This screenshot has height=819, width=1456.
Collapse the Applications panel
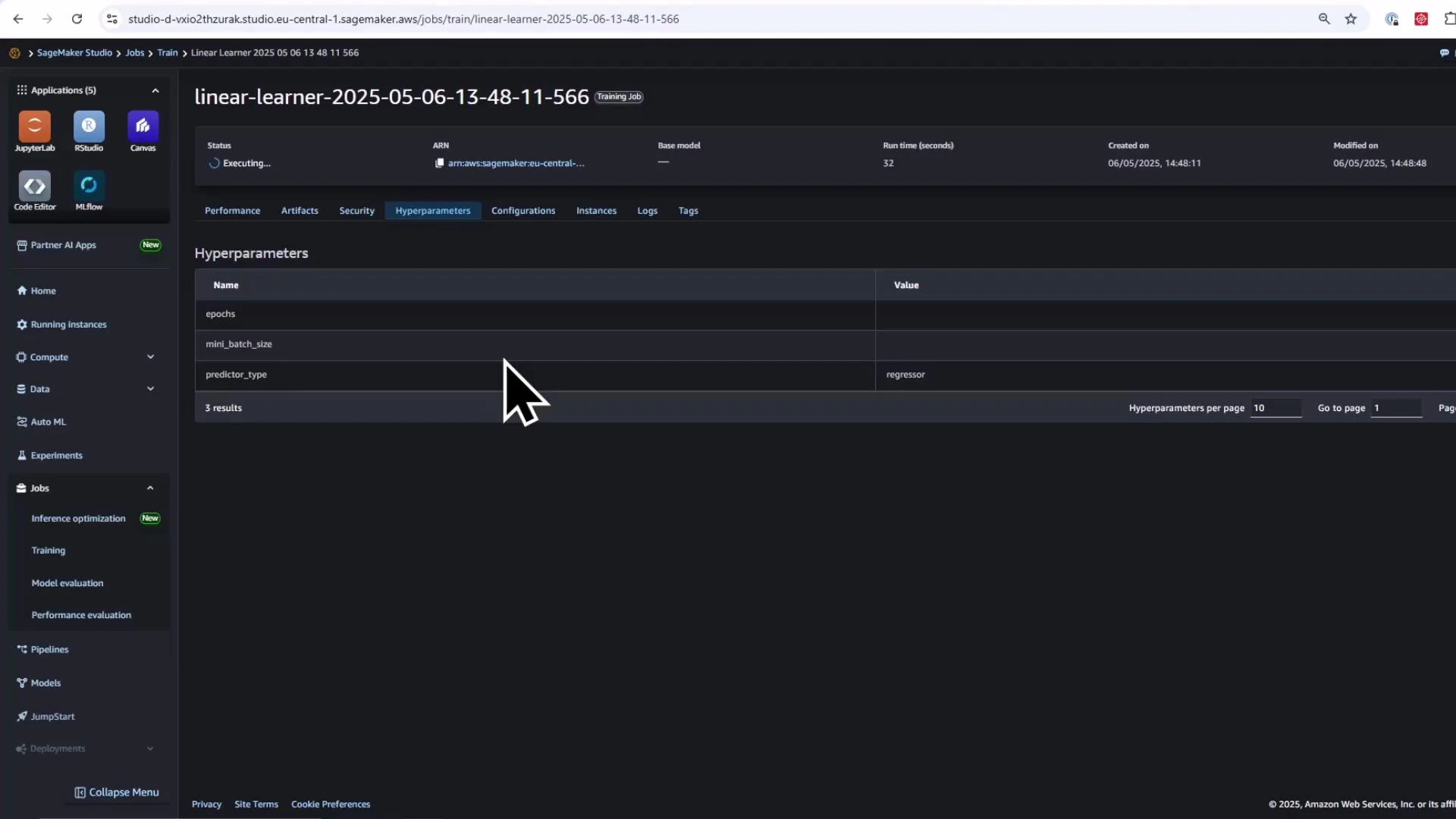[x=155, y=89]
